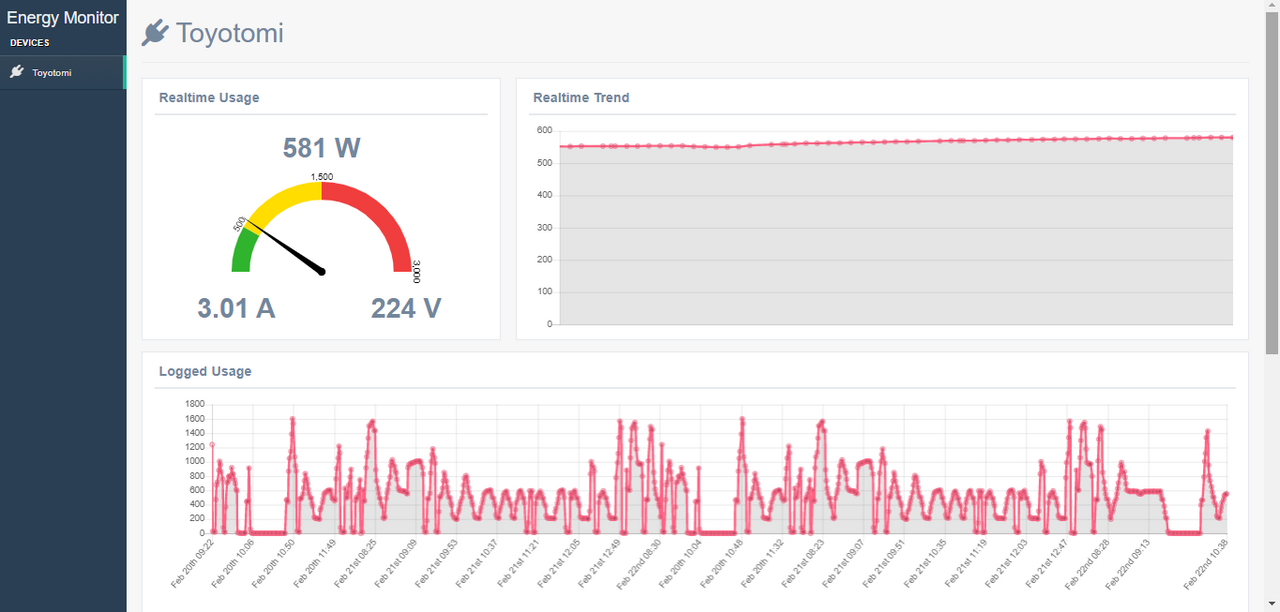
Task: Click the Energy Monitor title
Action: point(62,17)
